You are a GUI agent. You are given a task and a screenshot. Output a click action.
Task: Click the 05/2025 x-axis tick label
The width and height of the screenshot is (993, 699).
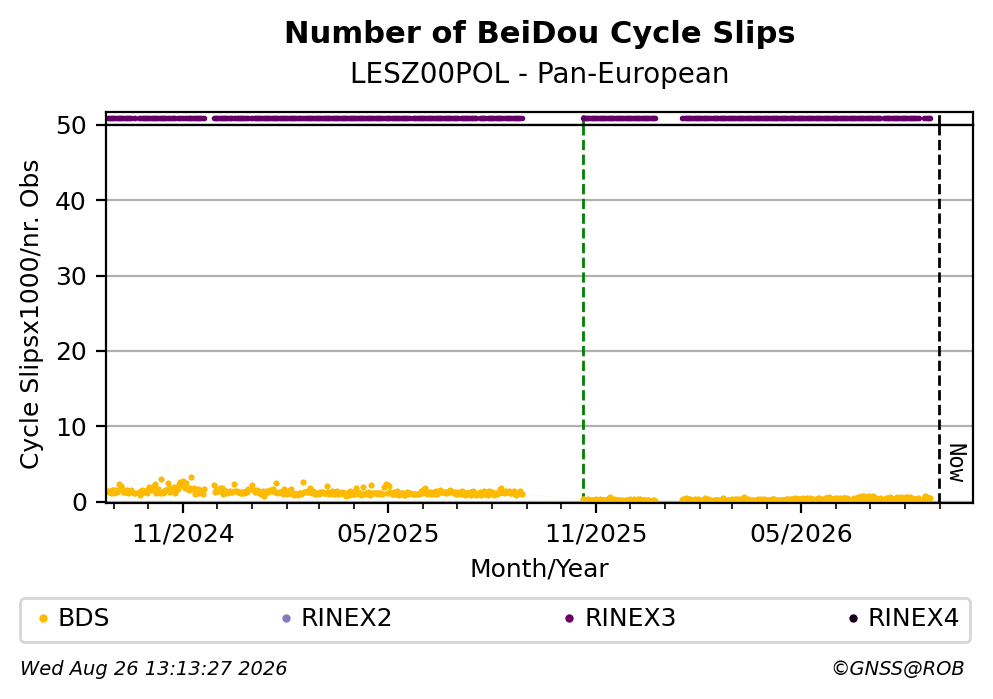(x=388, y=534)
